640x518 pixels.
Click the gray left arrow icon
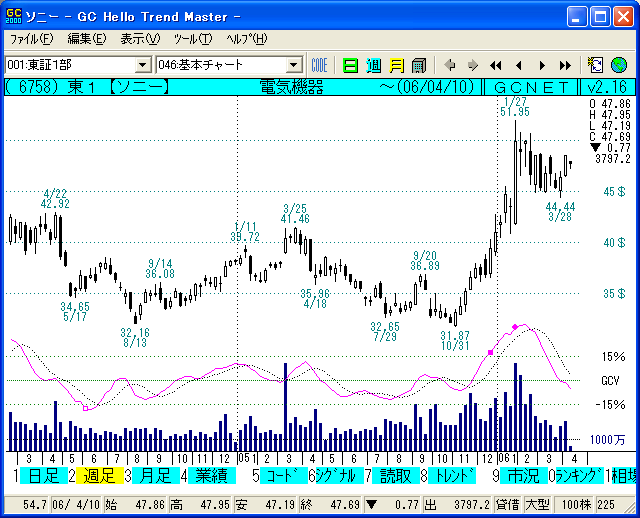(449, 65)
